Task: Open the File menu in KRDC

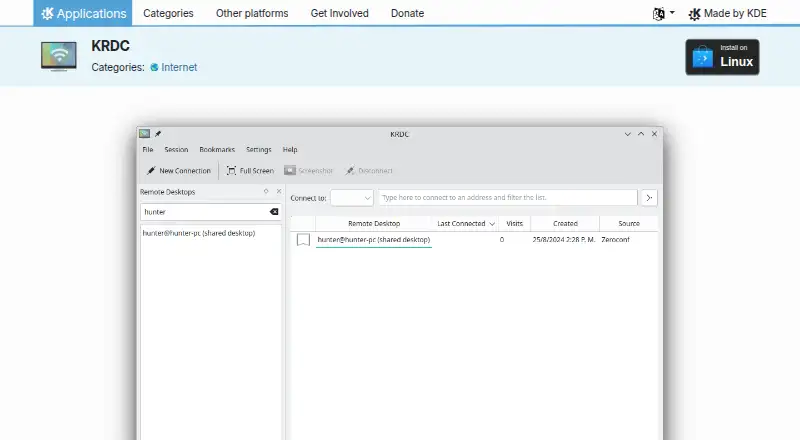Action: [x=148, y=150]
